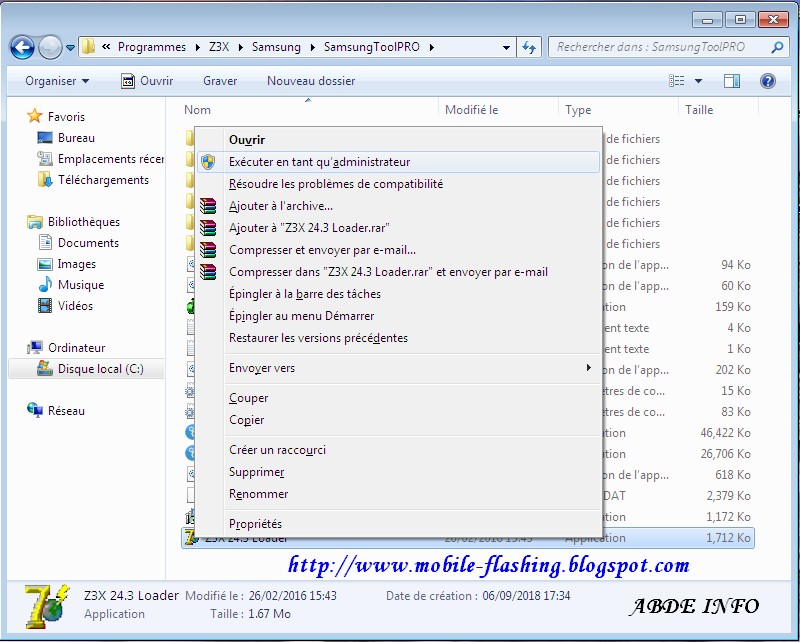Click the Forward navigation arrow
800x642 pixels.
(49, 48)
